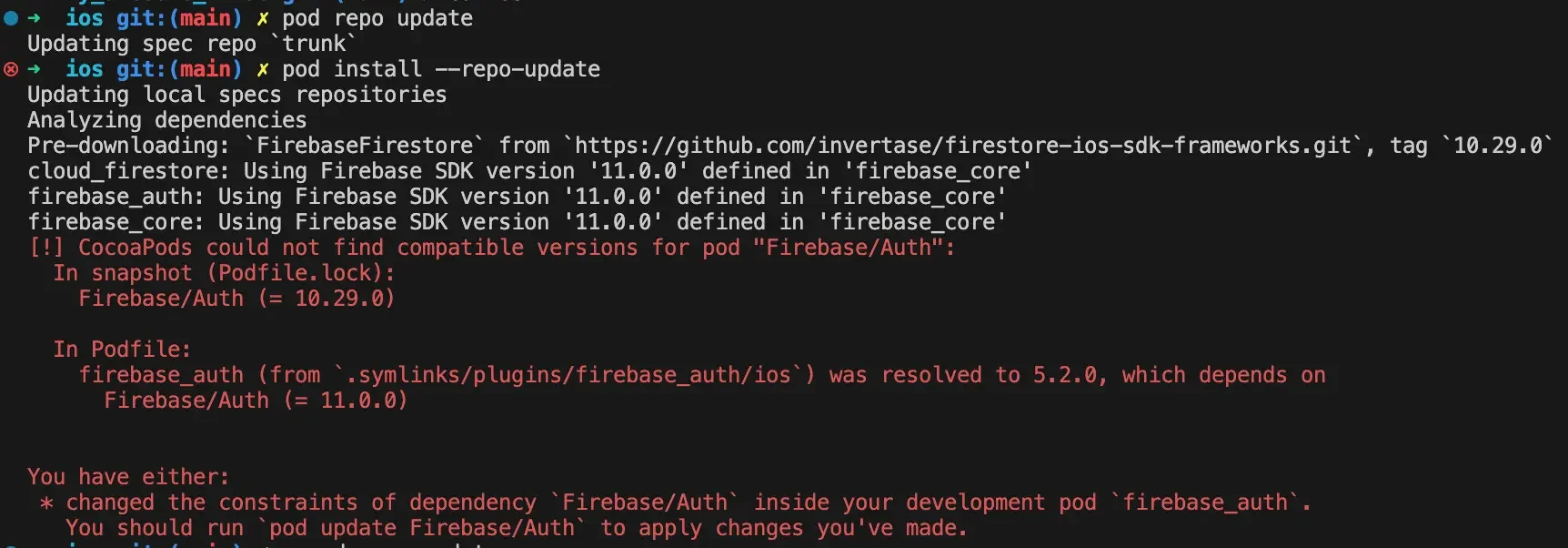
Task: Click the 'Firebase/Auth (= 11.0.0)' dependency line
Action: [256, 401]
